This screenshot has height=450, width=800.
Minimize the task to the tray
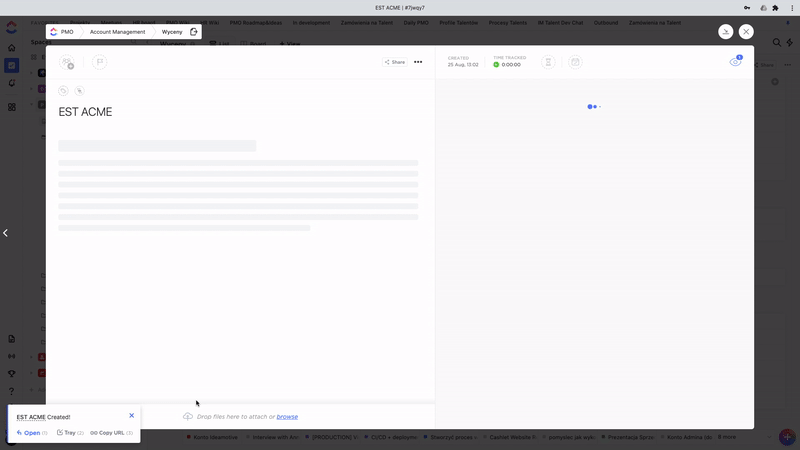(x=726, y=32)
